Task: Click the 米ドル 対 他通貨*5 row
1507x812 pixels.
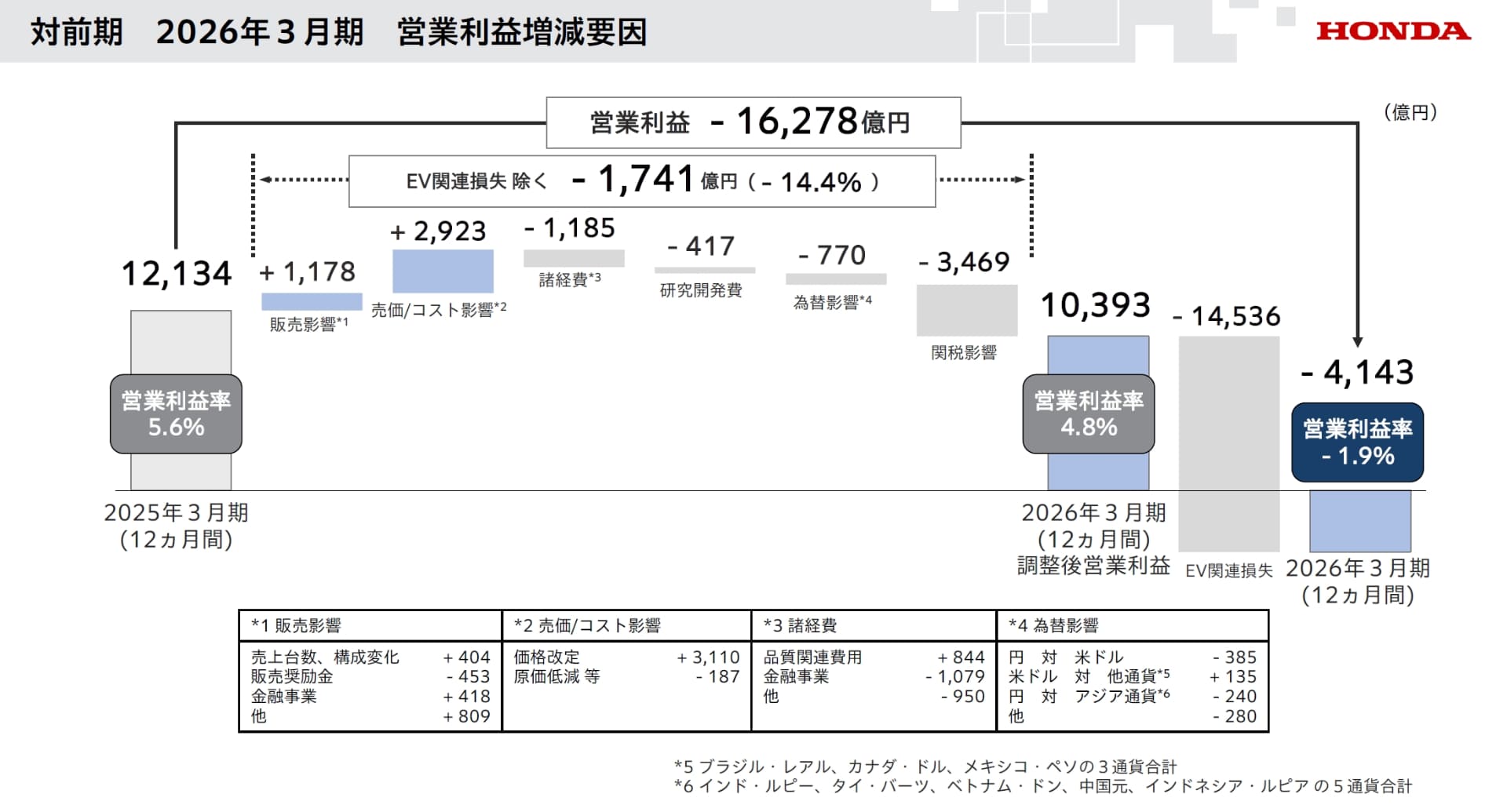Action: coord(1133,676)
